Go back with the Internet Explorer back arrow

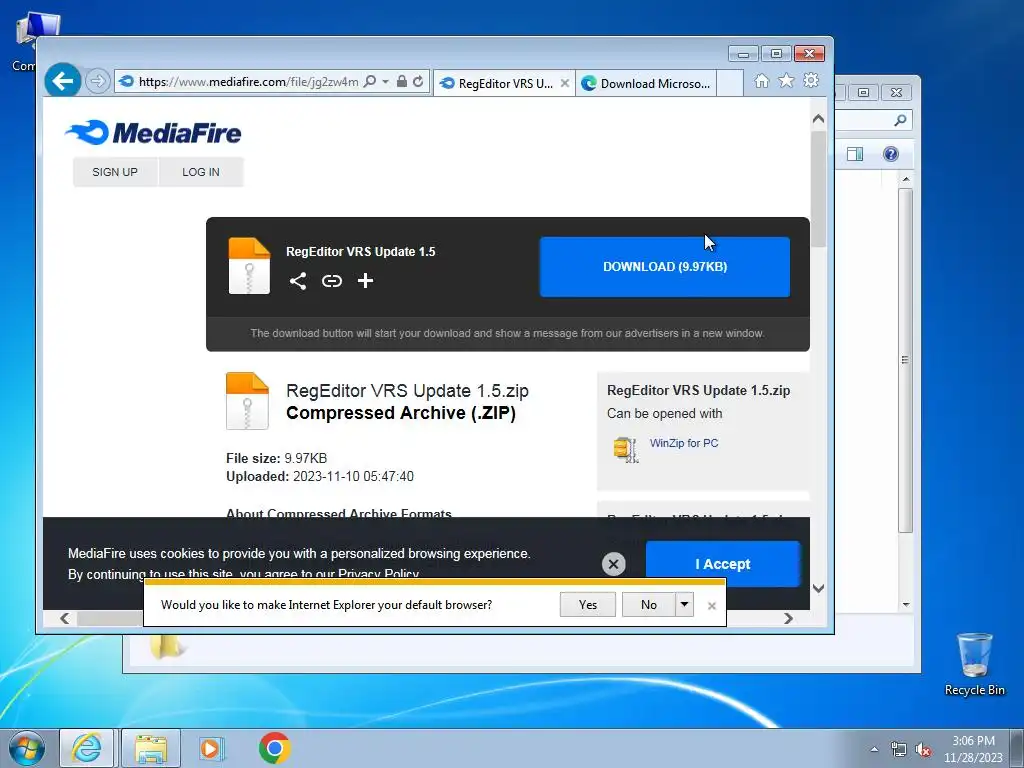pyautogui.click(x=63, y=81)
